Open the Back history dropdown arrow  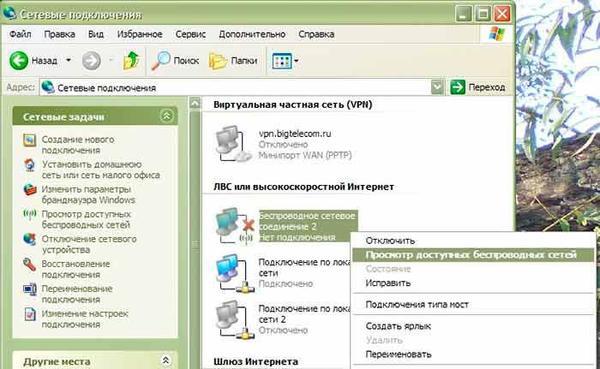click(x=68, y=60)
